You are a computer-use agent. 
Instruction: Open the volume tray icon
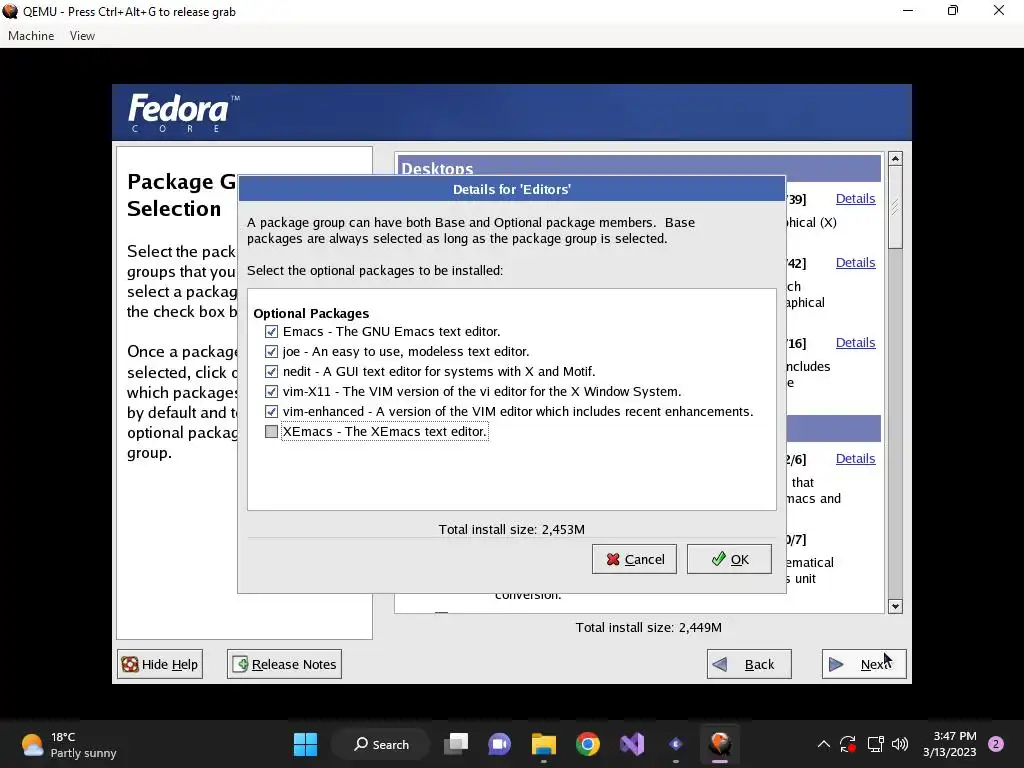click(900, 744)
